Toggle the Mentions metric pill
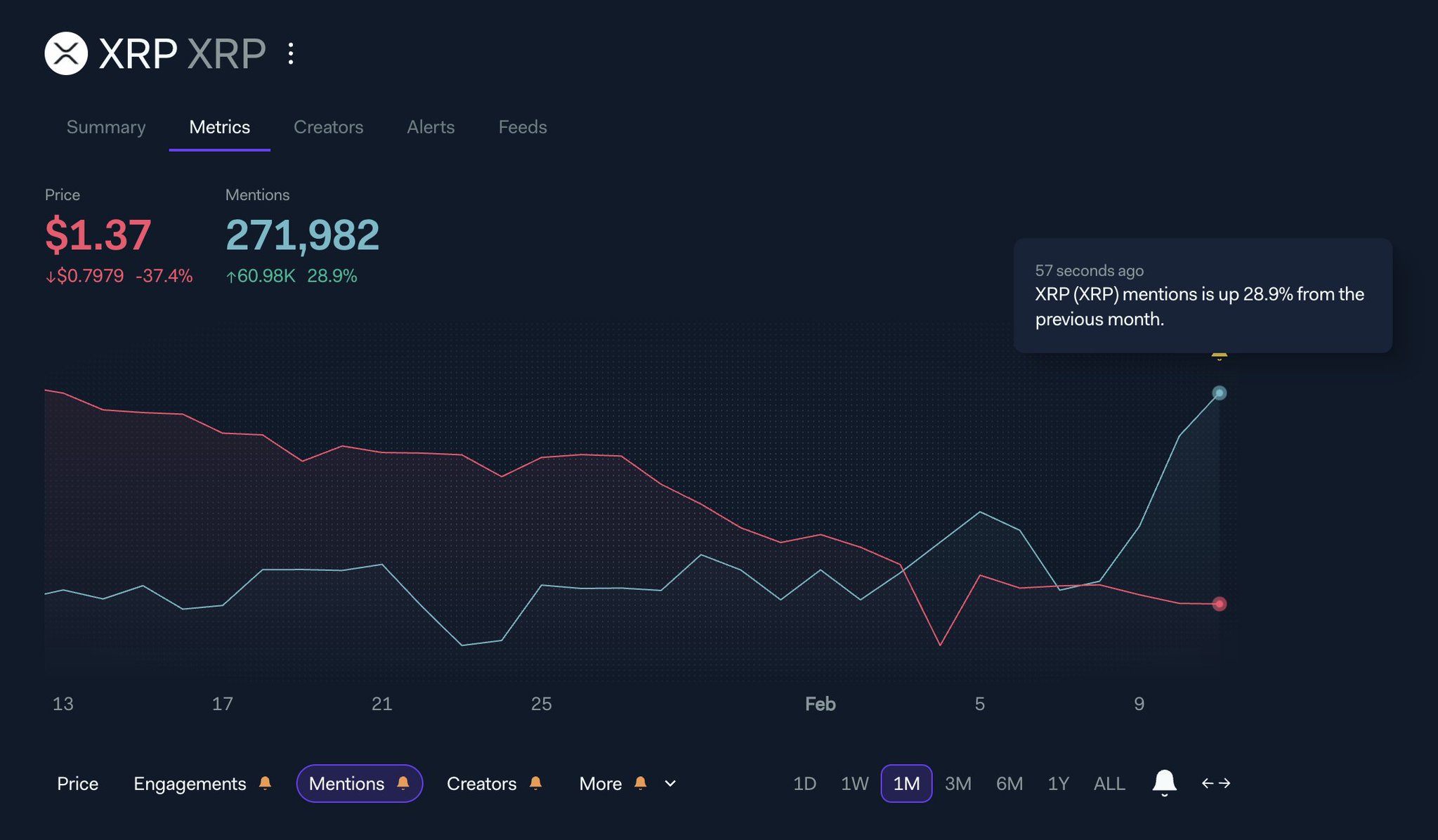The width and height of the screenshot is (1438, 840). click(x=346, y=783)
